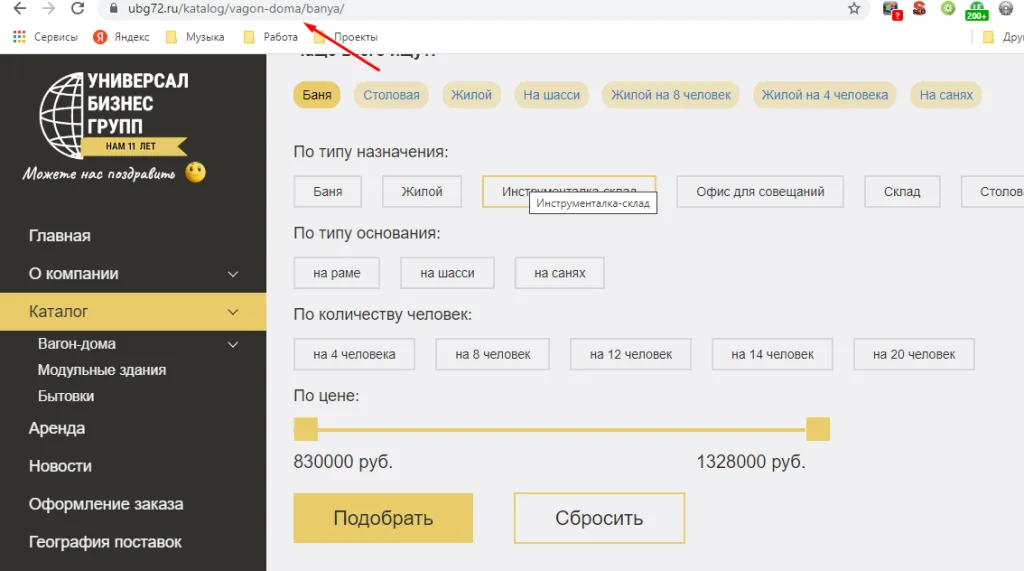Toggle the rectangular Жилой purpose filter
This screenshot has width=1024, height=571.
(422, 191)
